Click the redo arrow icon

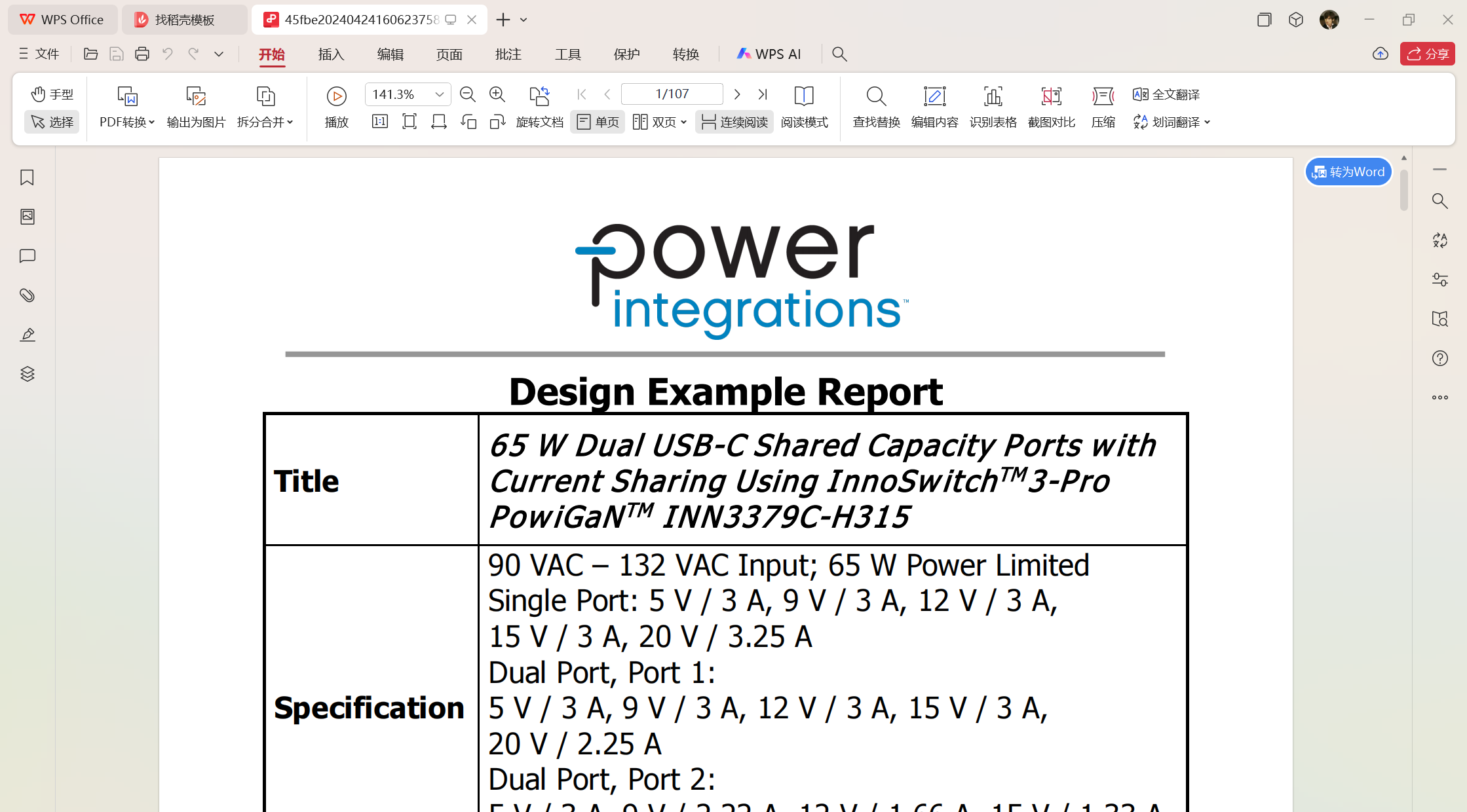193,54
